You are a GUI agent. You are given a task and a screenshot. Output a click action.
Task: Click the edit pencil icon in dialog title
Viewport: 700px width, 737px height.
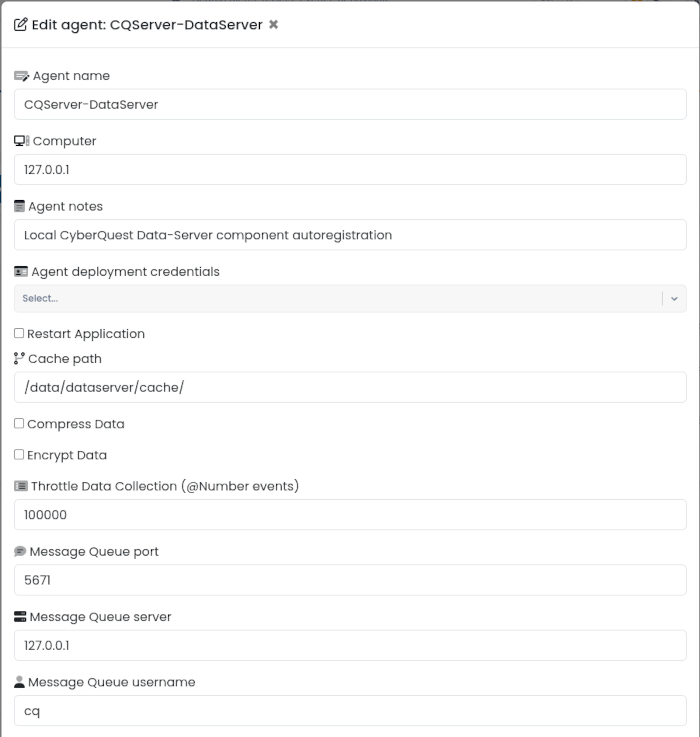click(21, 24)
